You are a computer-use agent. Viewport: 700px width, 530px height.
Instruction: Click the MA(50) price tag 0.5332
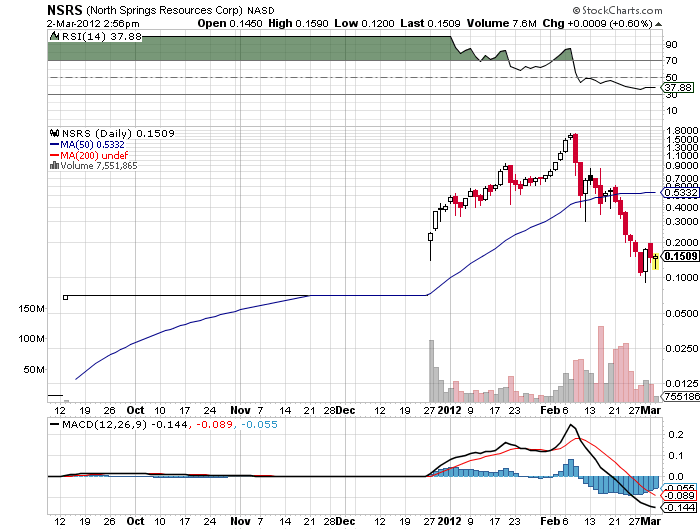(x=679, y=193)
